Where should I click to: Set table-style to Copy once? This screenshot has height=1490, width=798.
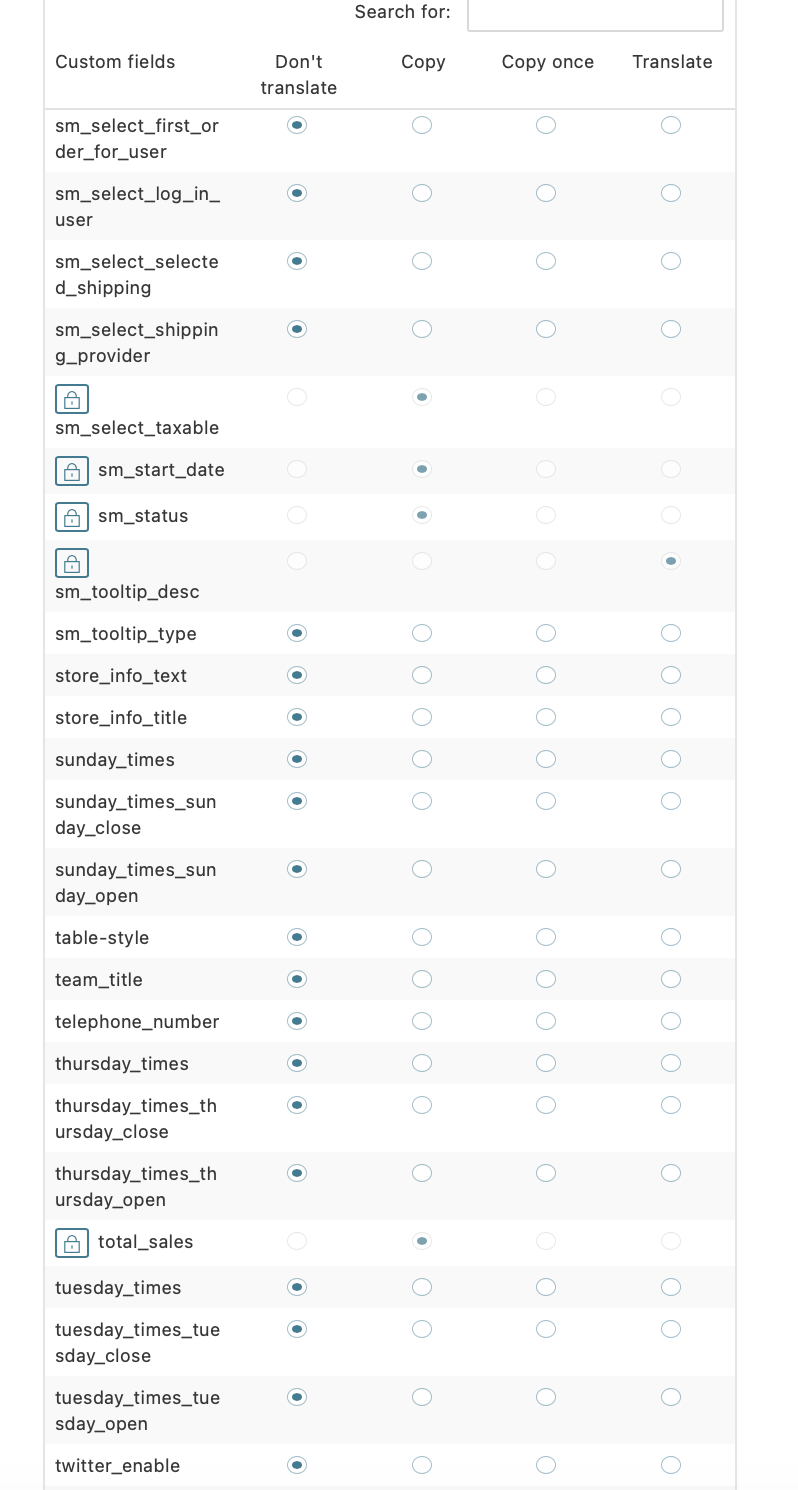[546, 937]
